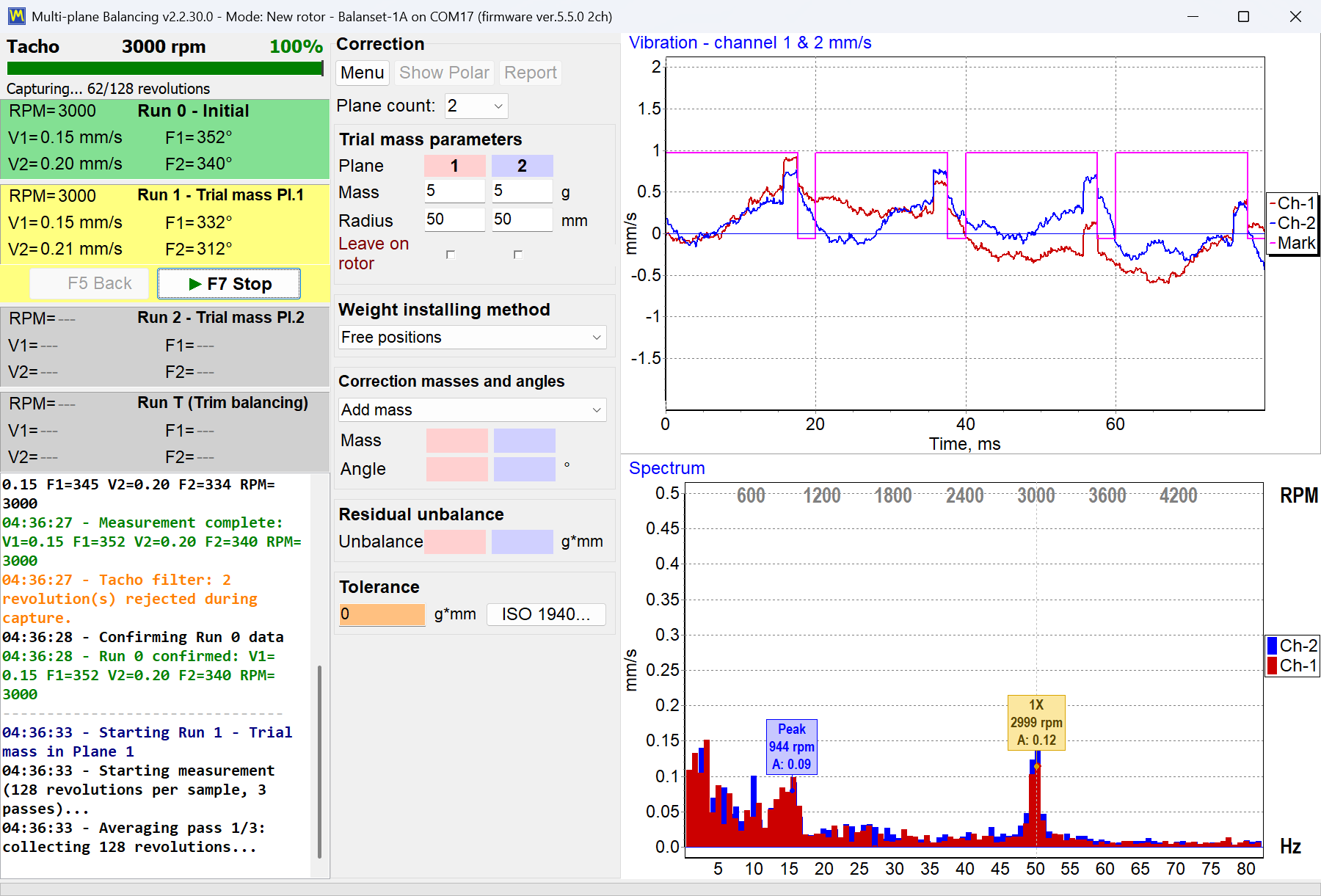Click the '3000 rpm' tacho reading

(x=164, y=46)
